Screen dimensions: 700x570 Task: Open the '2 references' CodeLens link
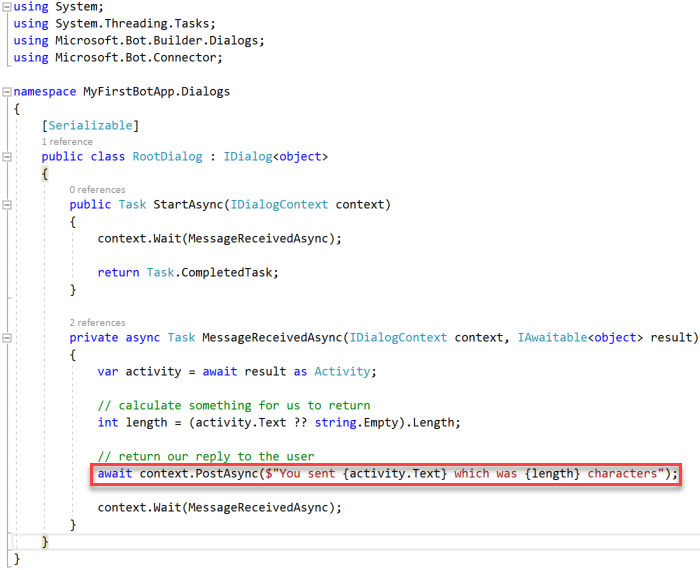click(97, 323)
